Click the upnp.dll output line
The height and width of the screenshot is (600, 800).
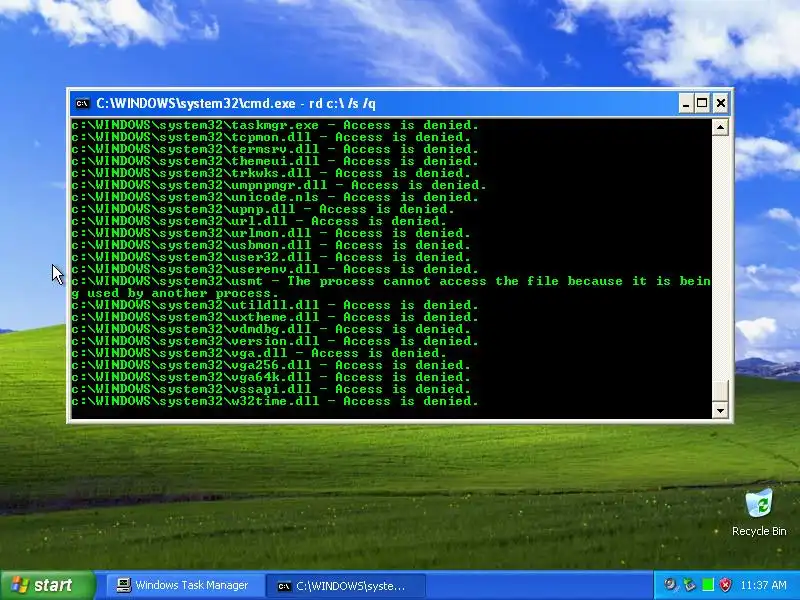click(263, 209)
